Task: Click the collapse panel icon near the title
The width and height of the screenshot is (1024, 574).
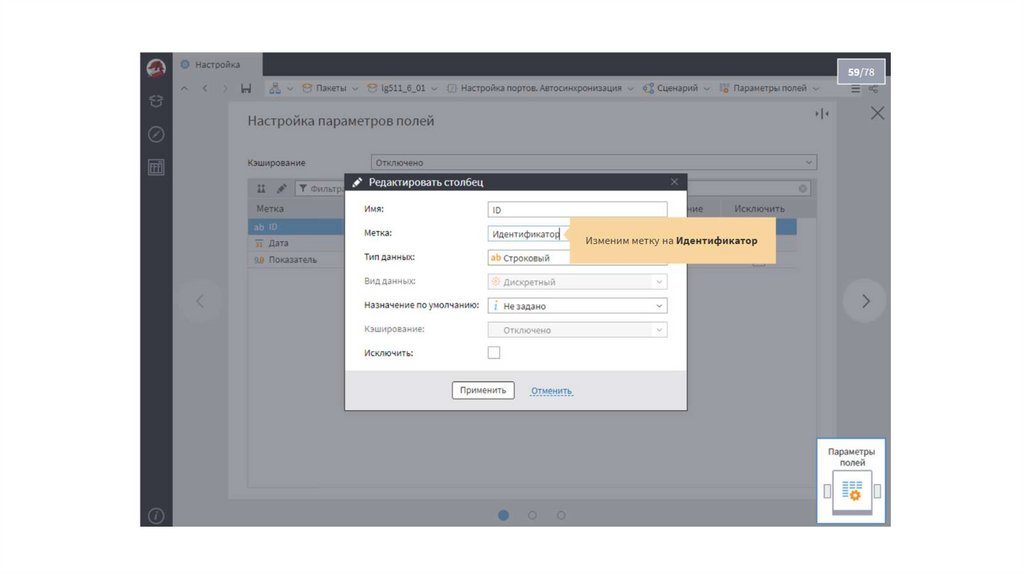Action: point(822,114)
